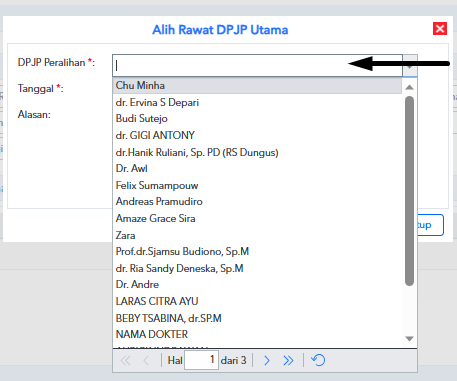Select Dr. Awl entry
The width and height of the screenshot is (457, 381).
pyautogui.click(x=257, y=169)
